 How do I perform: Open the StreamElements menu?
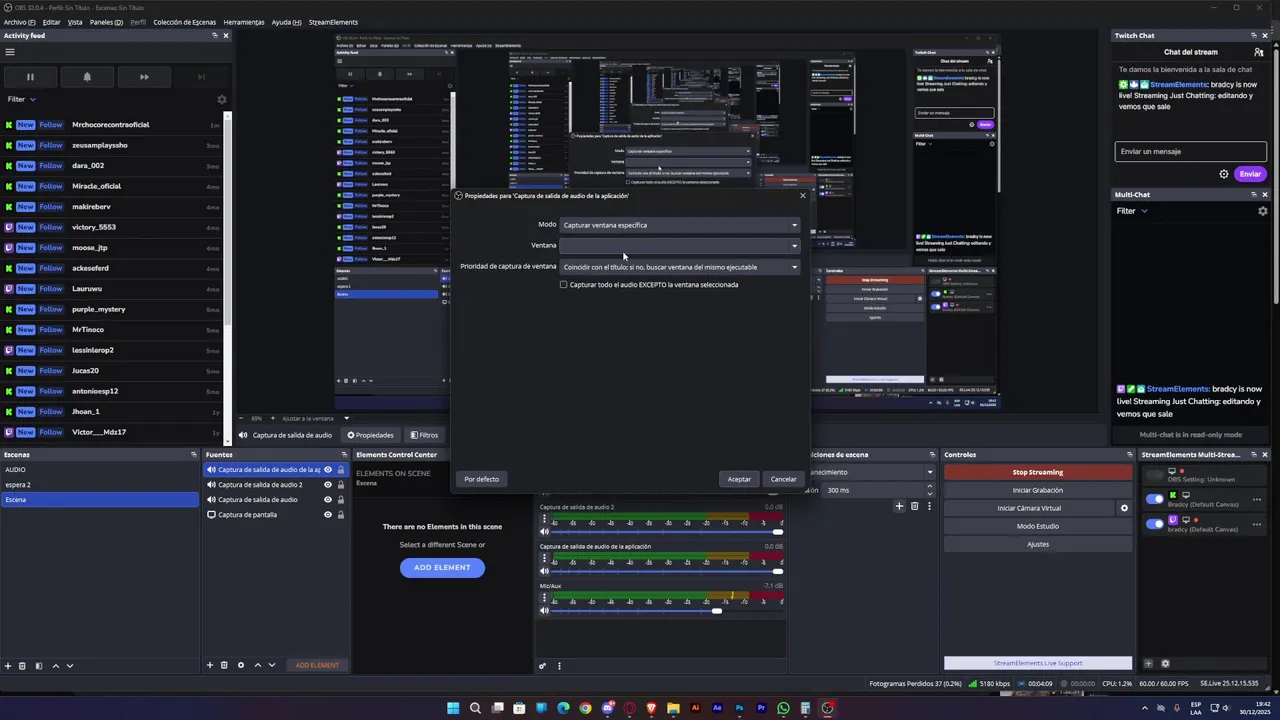click(333, 22)
